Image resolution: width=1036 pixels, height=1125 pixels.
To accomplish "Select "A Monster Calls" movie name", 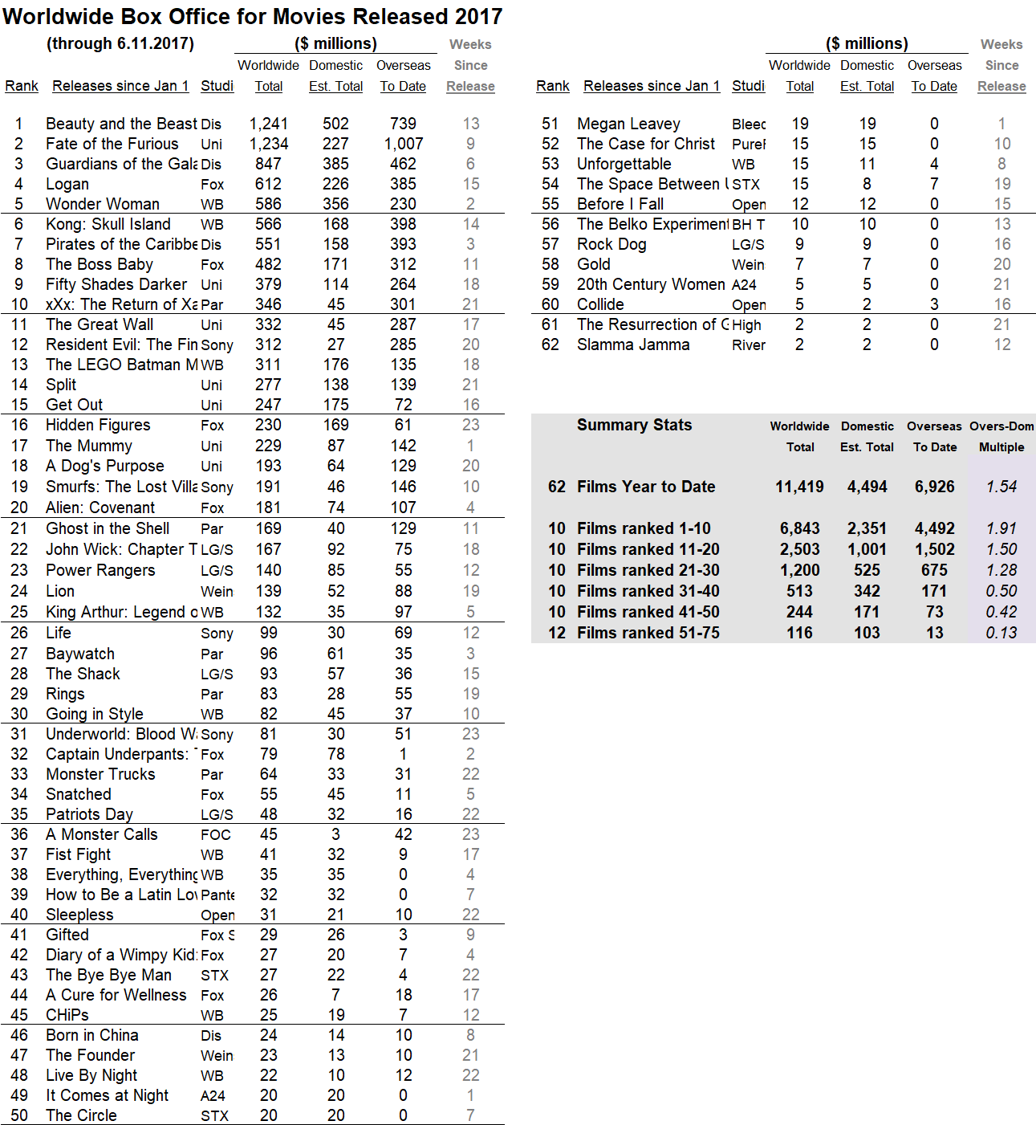I will (102, 834).
